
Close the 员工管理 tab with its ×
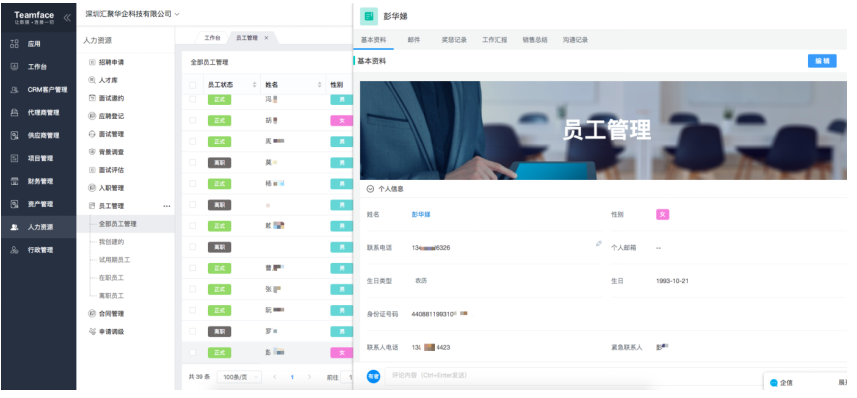(x=266, y=38)
